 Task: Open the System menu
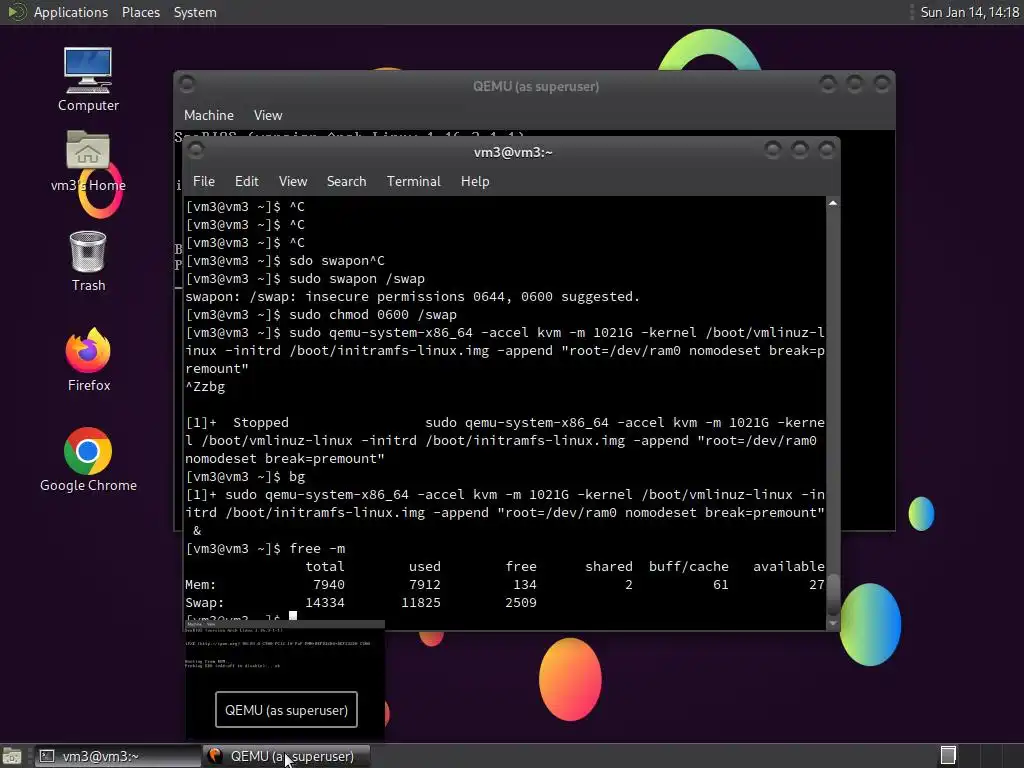pyautogui.click(x=195, y=12)
